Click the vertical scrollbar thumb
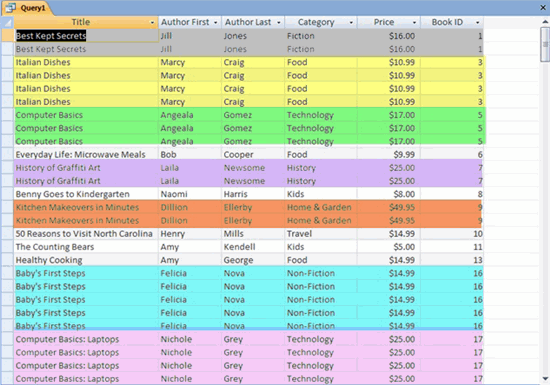 (545, 44)
